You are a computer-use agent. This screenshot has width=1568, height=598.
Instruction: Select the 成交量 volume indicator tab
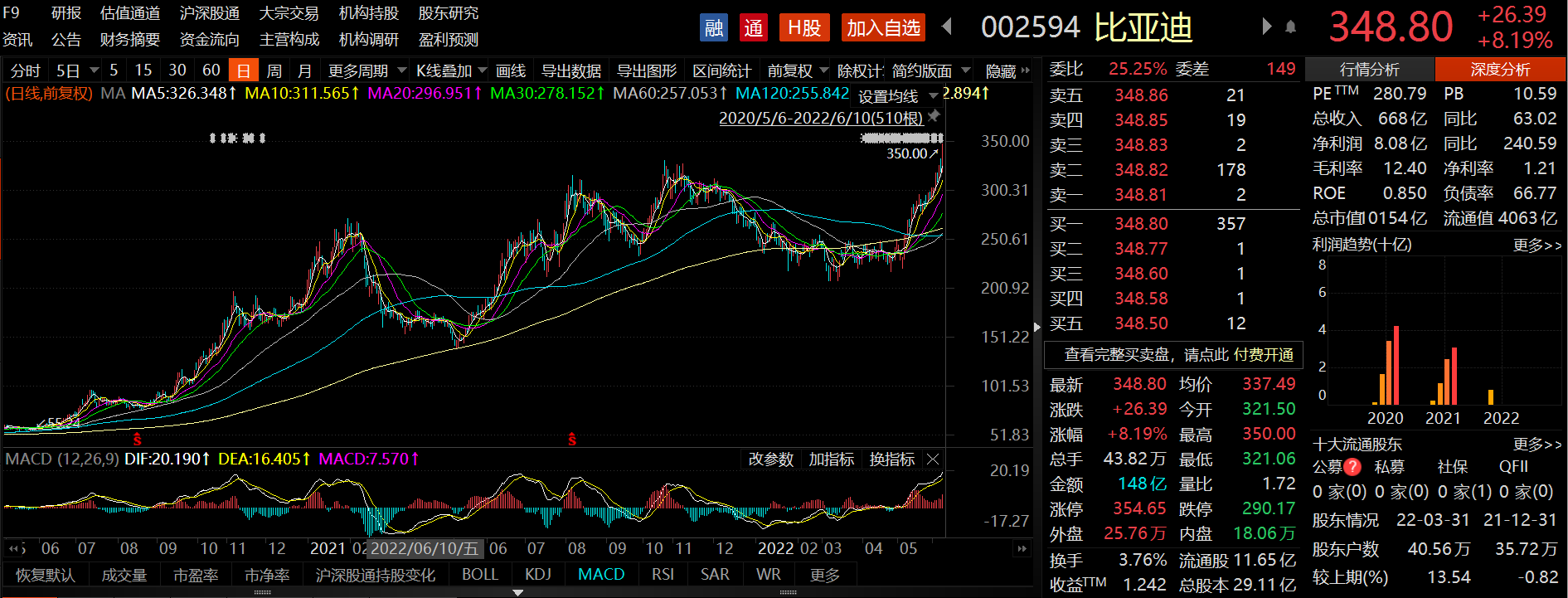(x=124, y=574)
